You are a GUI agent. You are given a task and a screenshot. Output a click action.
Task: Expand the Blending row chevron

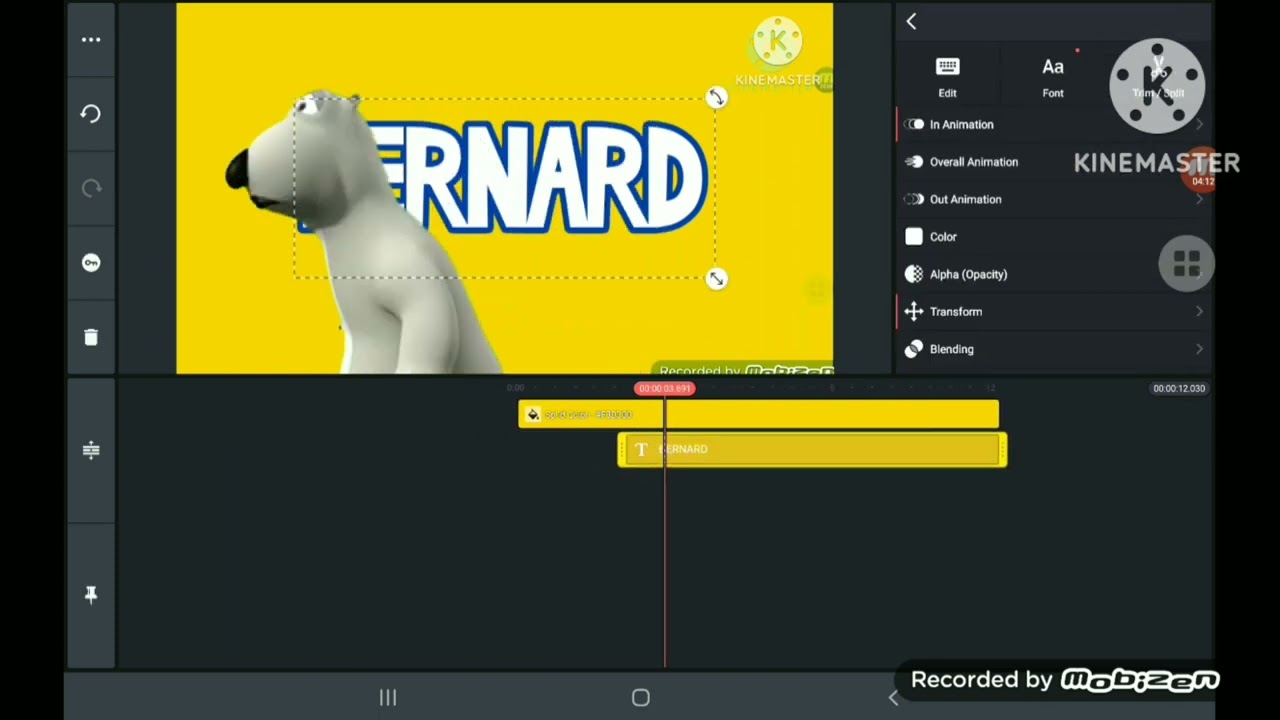point(1199,349)
